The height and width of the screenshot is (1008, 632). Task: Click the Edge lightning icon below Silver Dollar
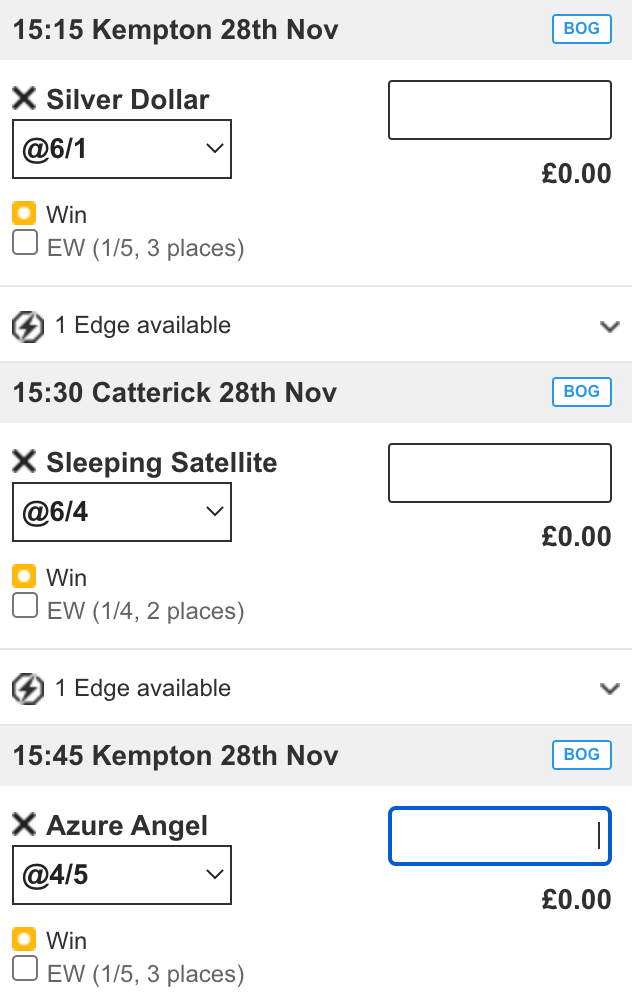coord(27,326)
